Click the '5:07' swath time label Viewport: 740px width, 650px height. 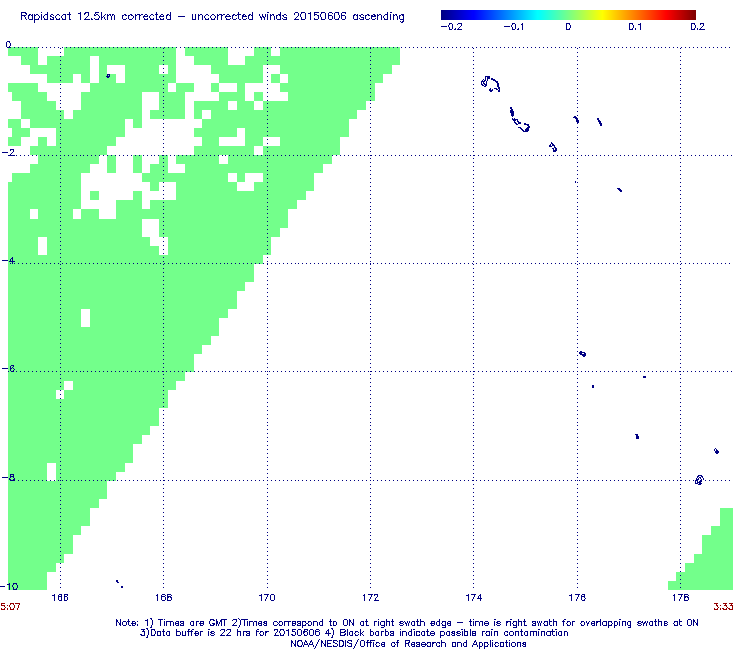point(10,607)
